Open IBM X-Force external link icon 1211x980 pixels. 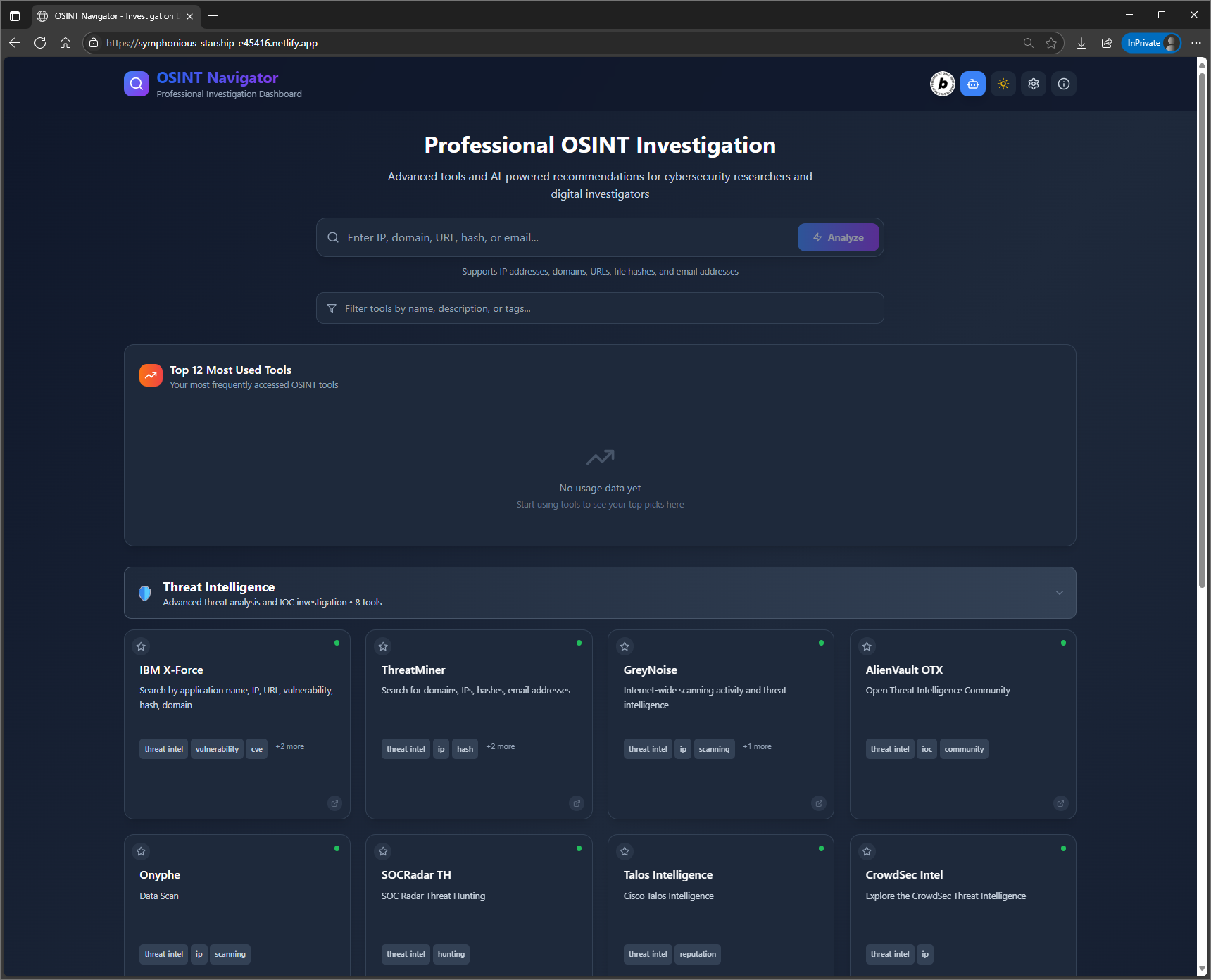point(334,803)
